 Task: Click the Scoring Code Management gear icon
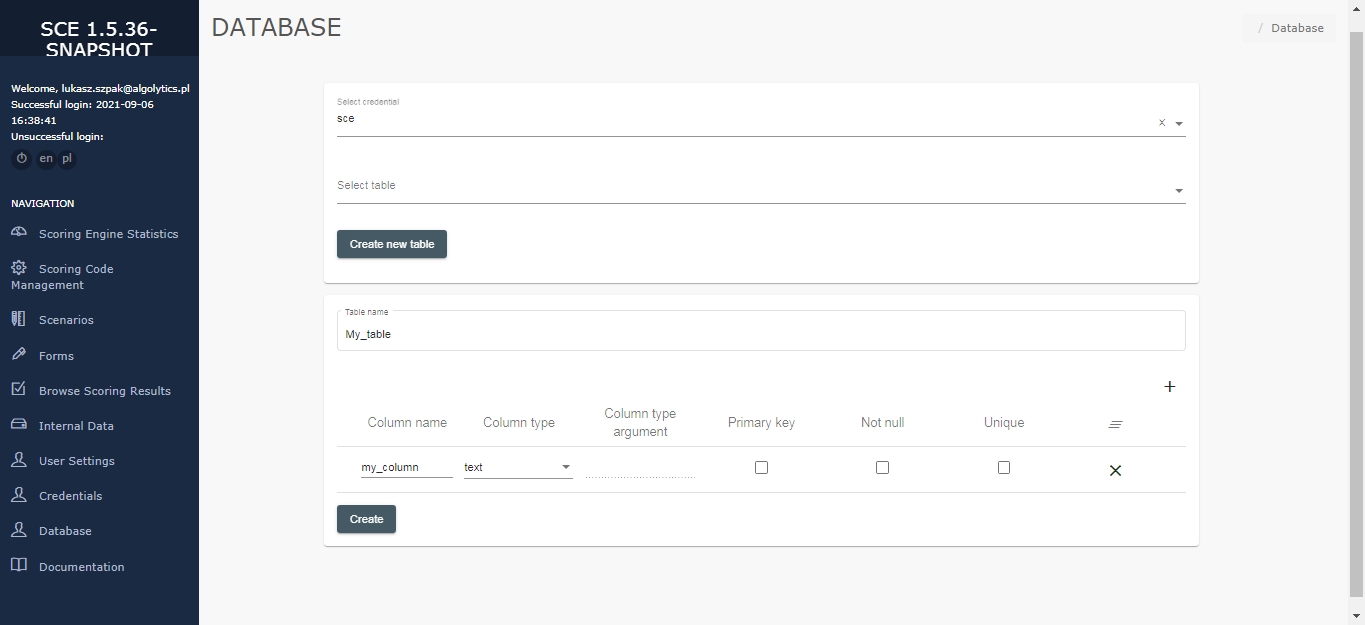click(x=19, y=268)
